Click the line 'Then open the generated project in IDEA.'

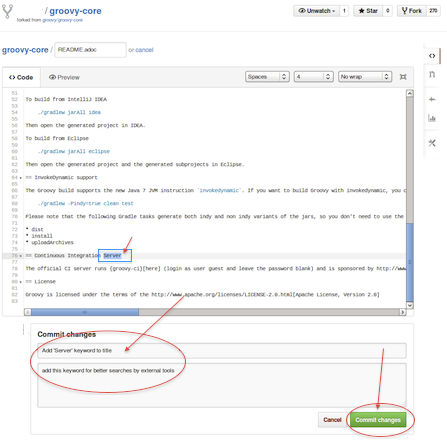(x=85, y=125)
